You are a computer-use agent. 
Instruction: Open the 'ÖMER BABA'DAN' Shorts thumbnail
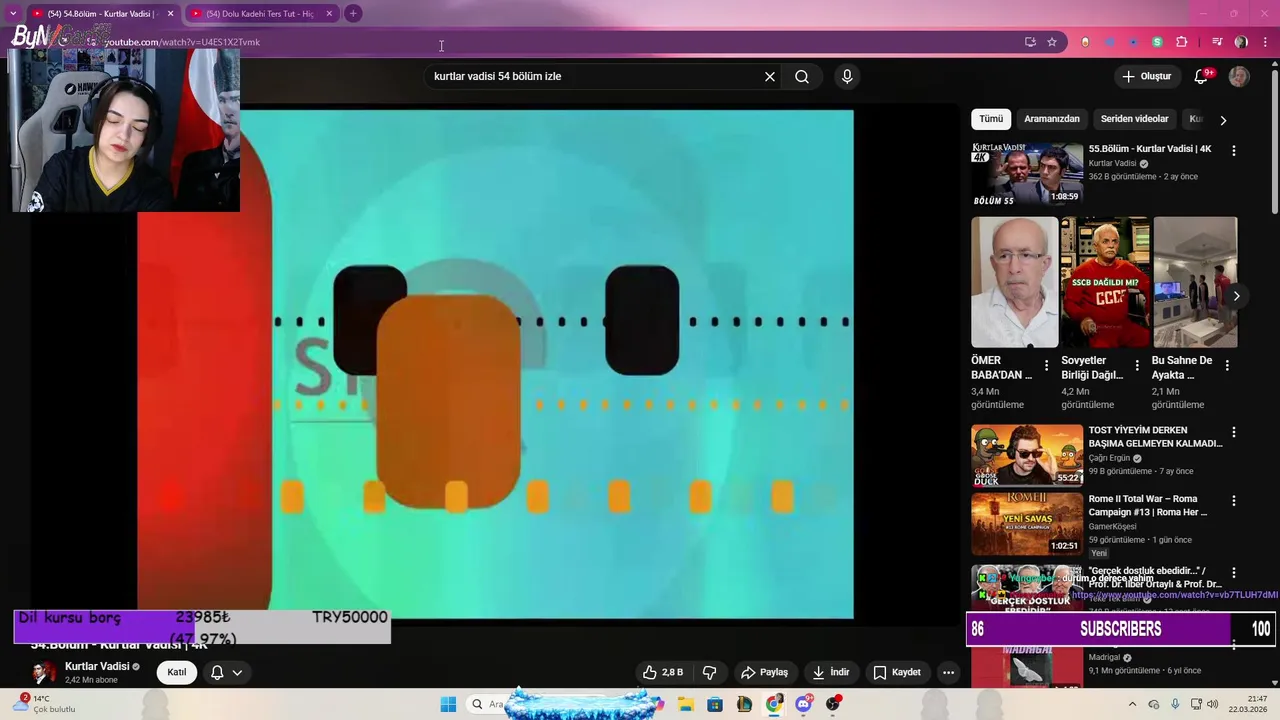(x=1014, y=282)
